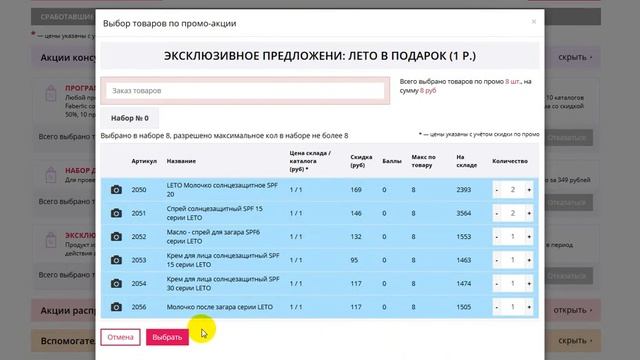This screenshot has width=640, height=360.
Task: Increase quantity for item 2054
Action: 529,283
